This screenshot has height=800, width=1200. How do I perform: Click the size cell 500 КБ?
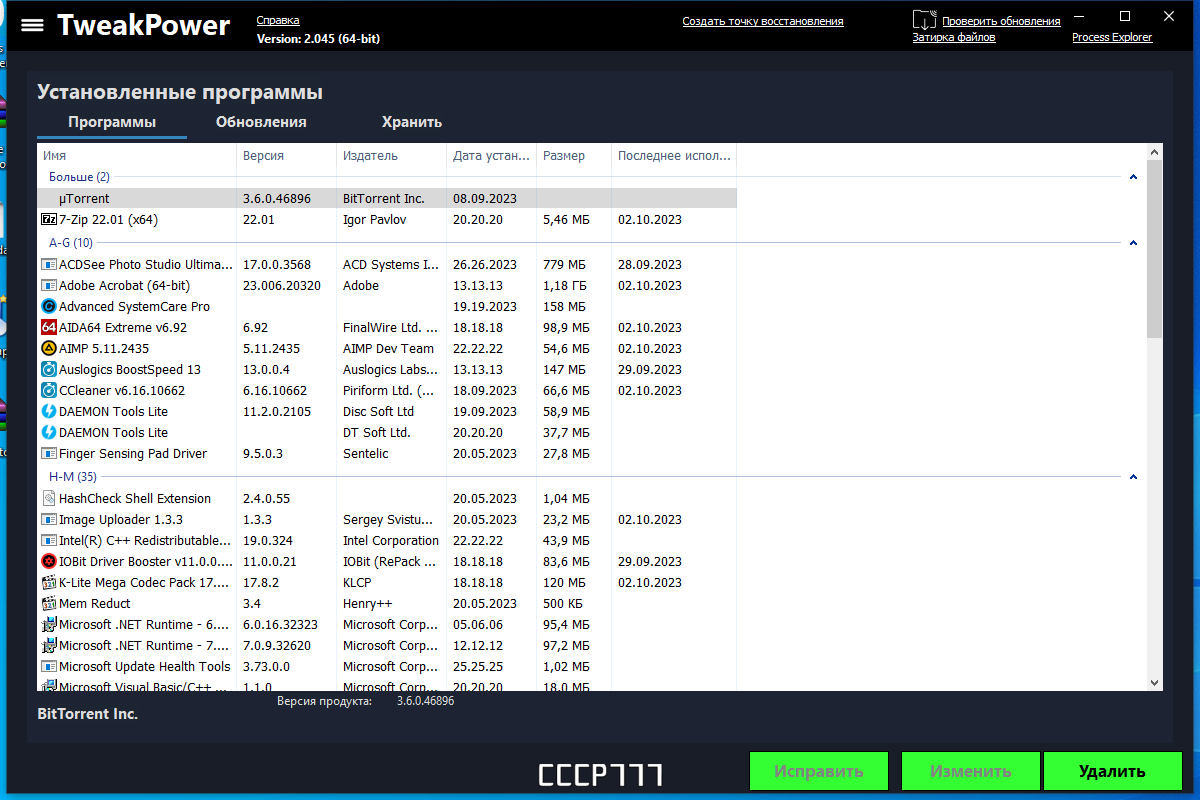565,604
